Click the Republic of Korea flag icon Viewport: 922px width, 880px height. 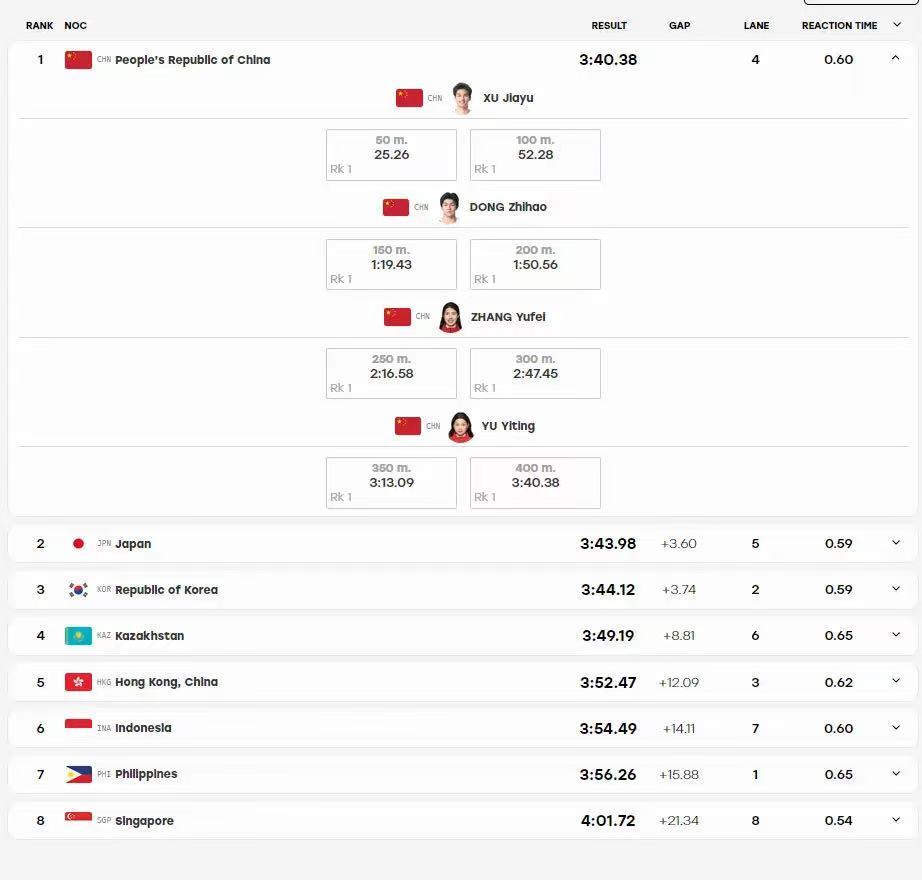[x=78, y=590]
